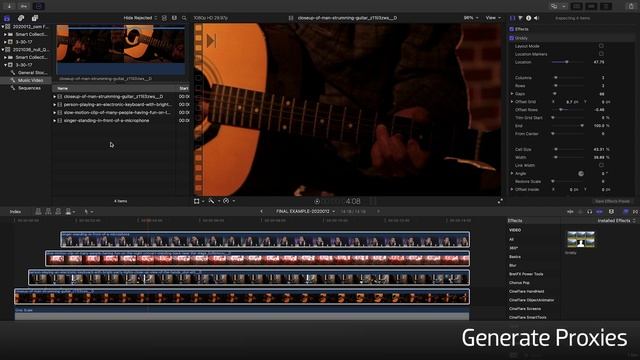Click the Share export icon
Viewport: 640px width, 360px height.
(631, 6)
